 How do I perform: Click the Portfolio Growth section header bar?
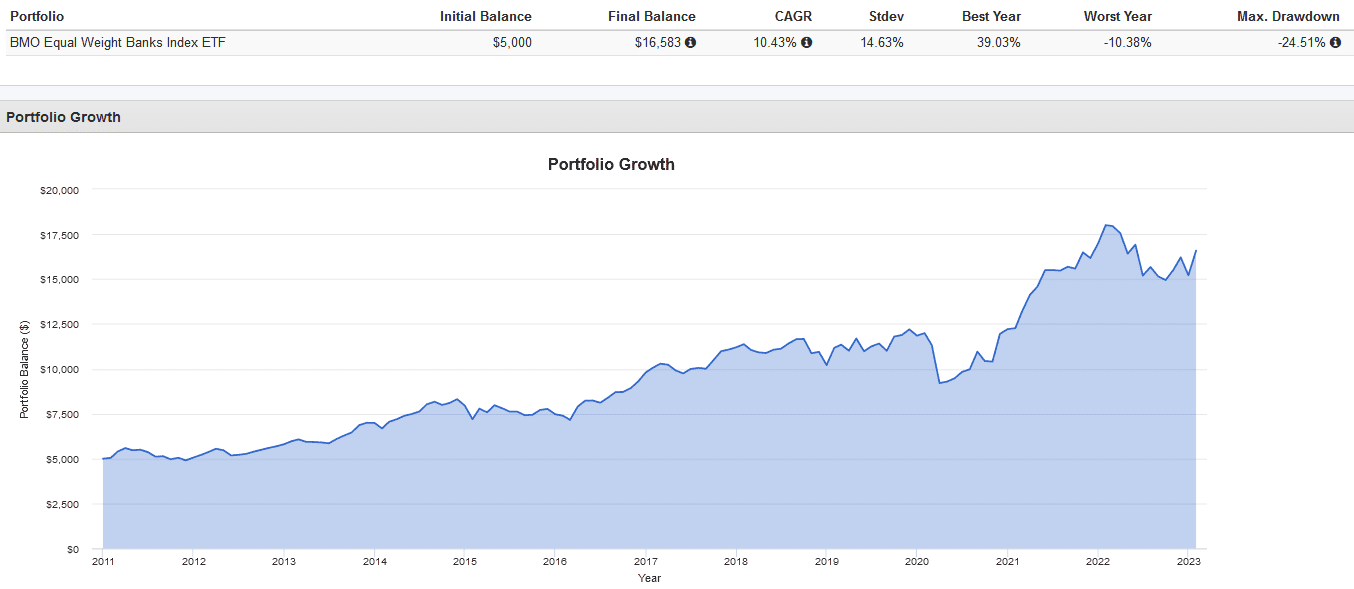(64, 117)
